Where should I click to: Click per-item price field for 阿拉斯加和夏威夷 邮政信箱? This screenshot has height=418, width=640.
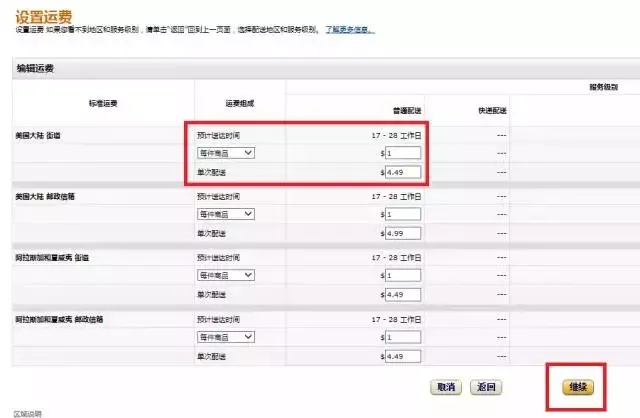(403, 337)
